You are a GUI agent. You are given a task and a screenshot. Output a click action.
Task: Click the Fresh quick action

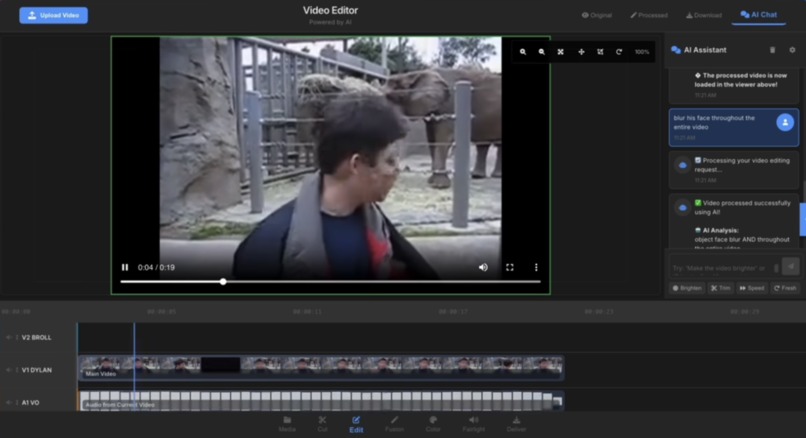point(785,288)
